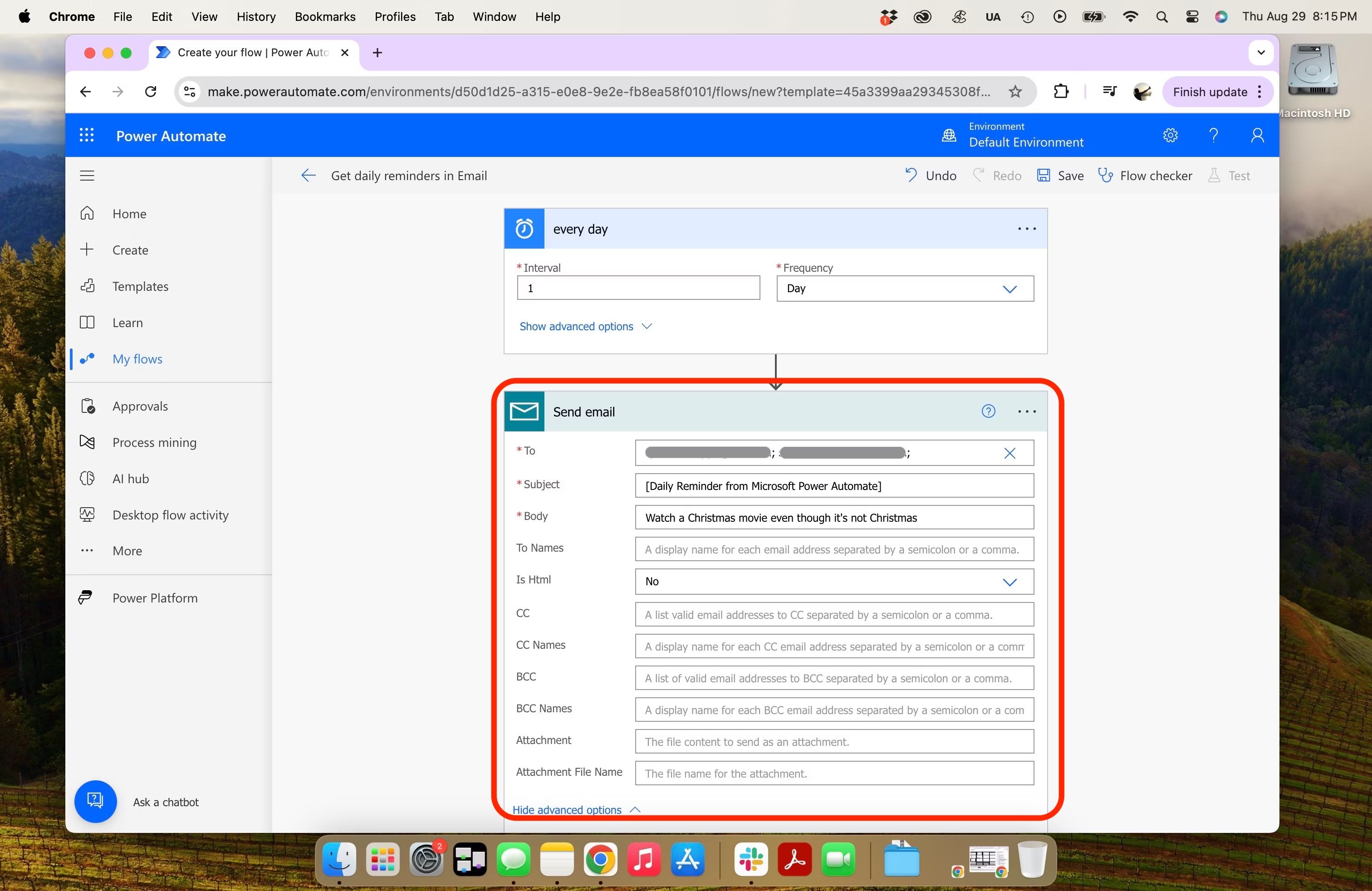Run the Flow checker
This screenshot has width=1372, height=891.
click(1145, 176)
